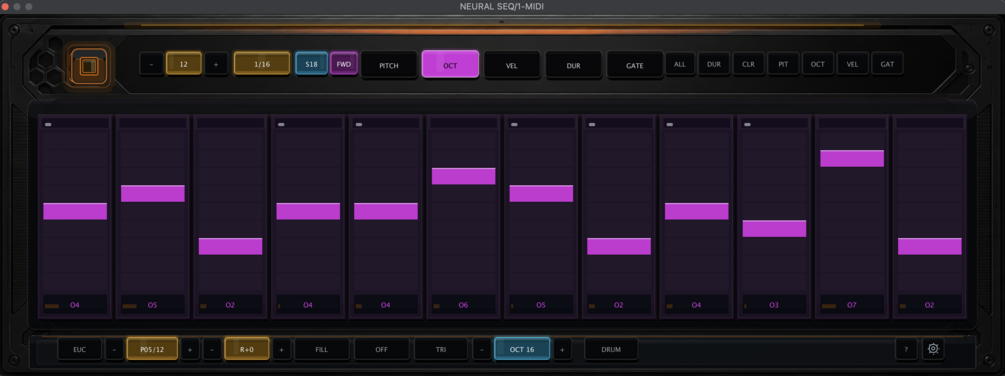Toggle the step 6 enable indicator above O6
Viewport: 1005px width, 376px height.
click(x=463, y=124)
